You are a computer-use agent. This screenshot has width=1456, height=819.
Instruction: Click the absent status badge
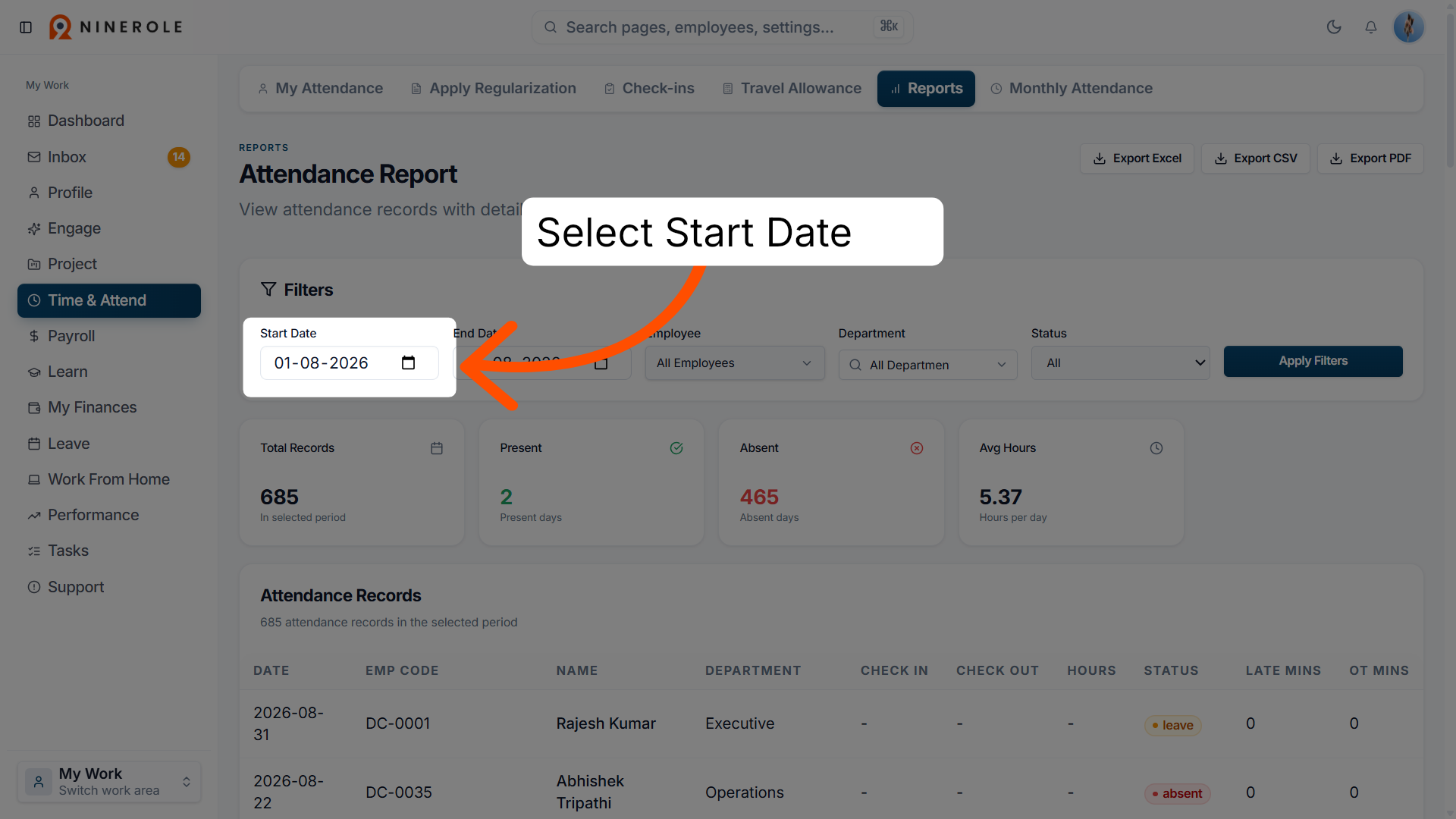pos(1178,794)
